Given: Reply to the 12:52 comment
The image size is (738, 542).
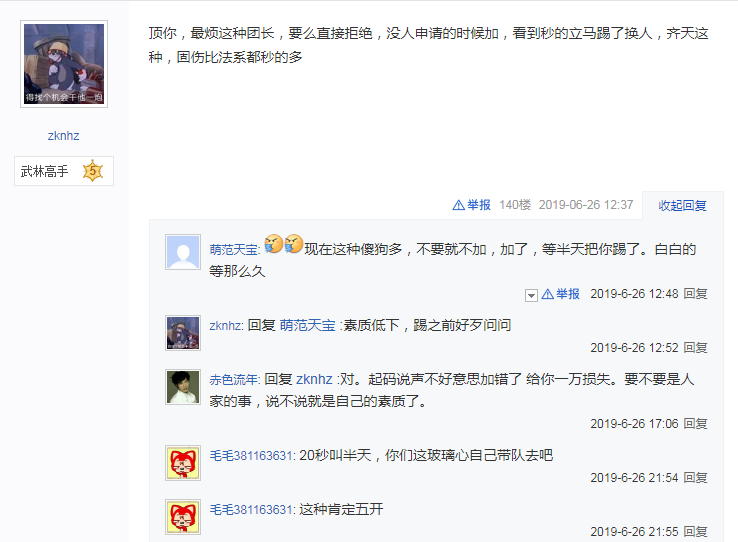Looking at the screenshot, I should click(696, 348).
